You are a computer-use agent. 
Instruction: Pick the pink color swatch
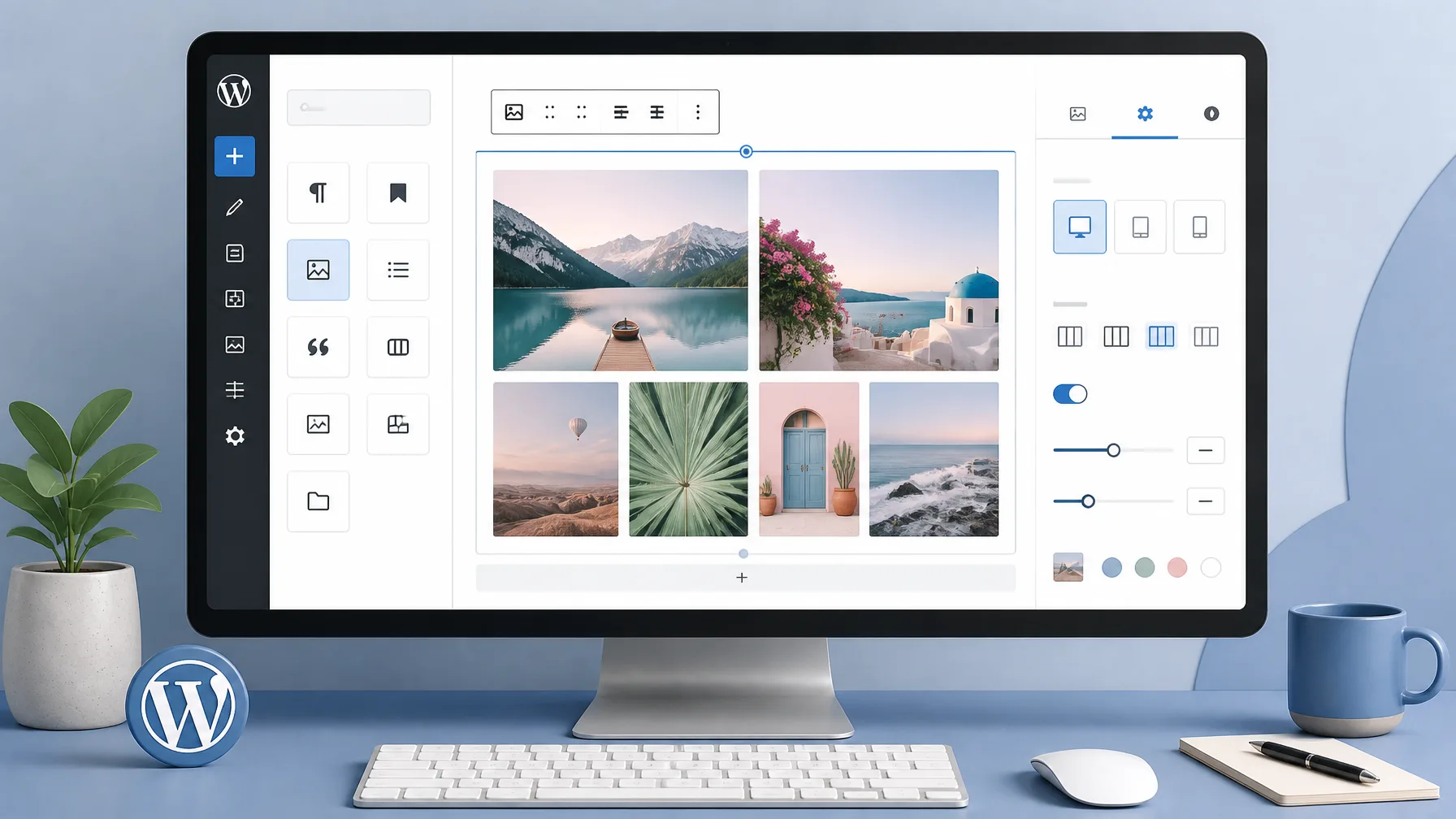1177,567
